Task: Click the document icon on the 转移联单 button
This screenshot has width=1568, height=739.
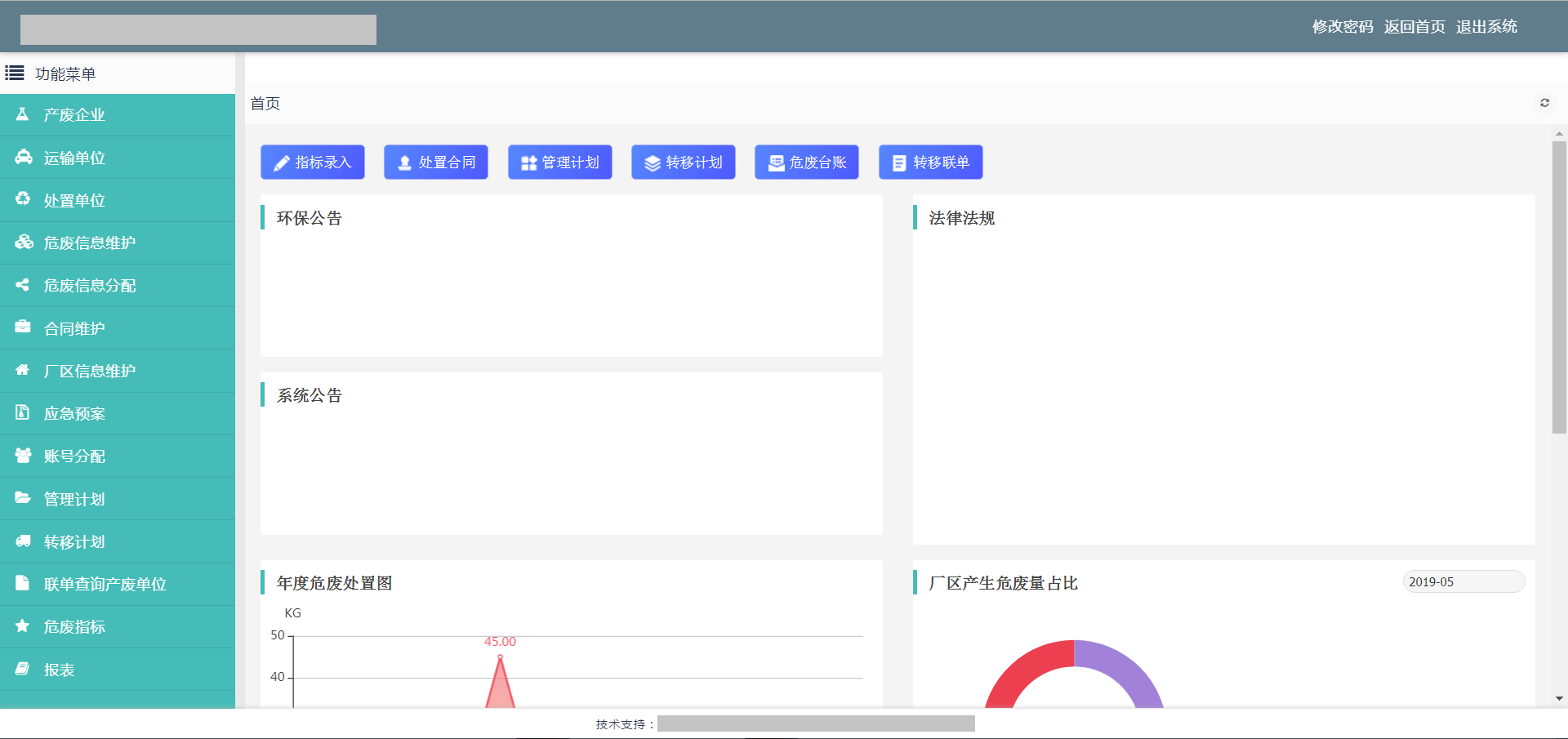Action: tap(899, 163)
